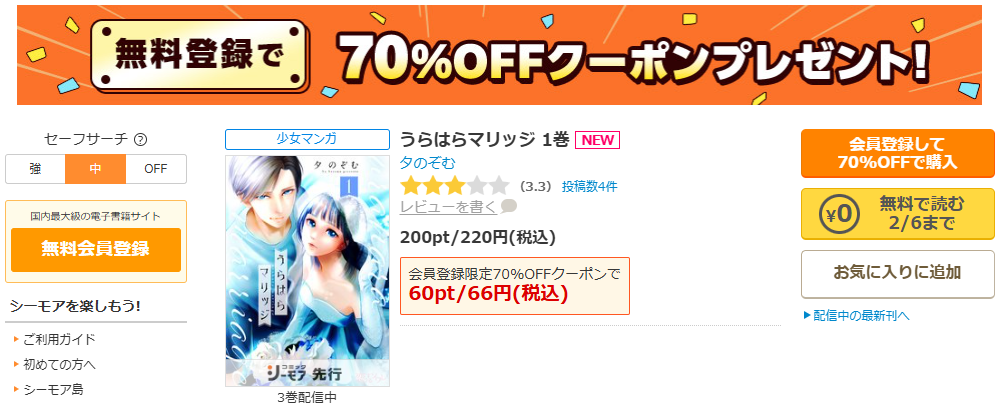Click the NEW badge beside the title

(597, 139)
